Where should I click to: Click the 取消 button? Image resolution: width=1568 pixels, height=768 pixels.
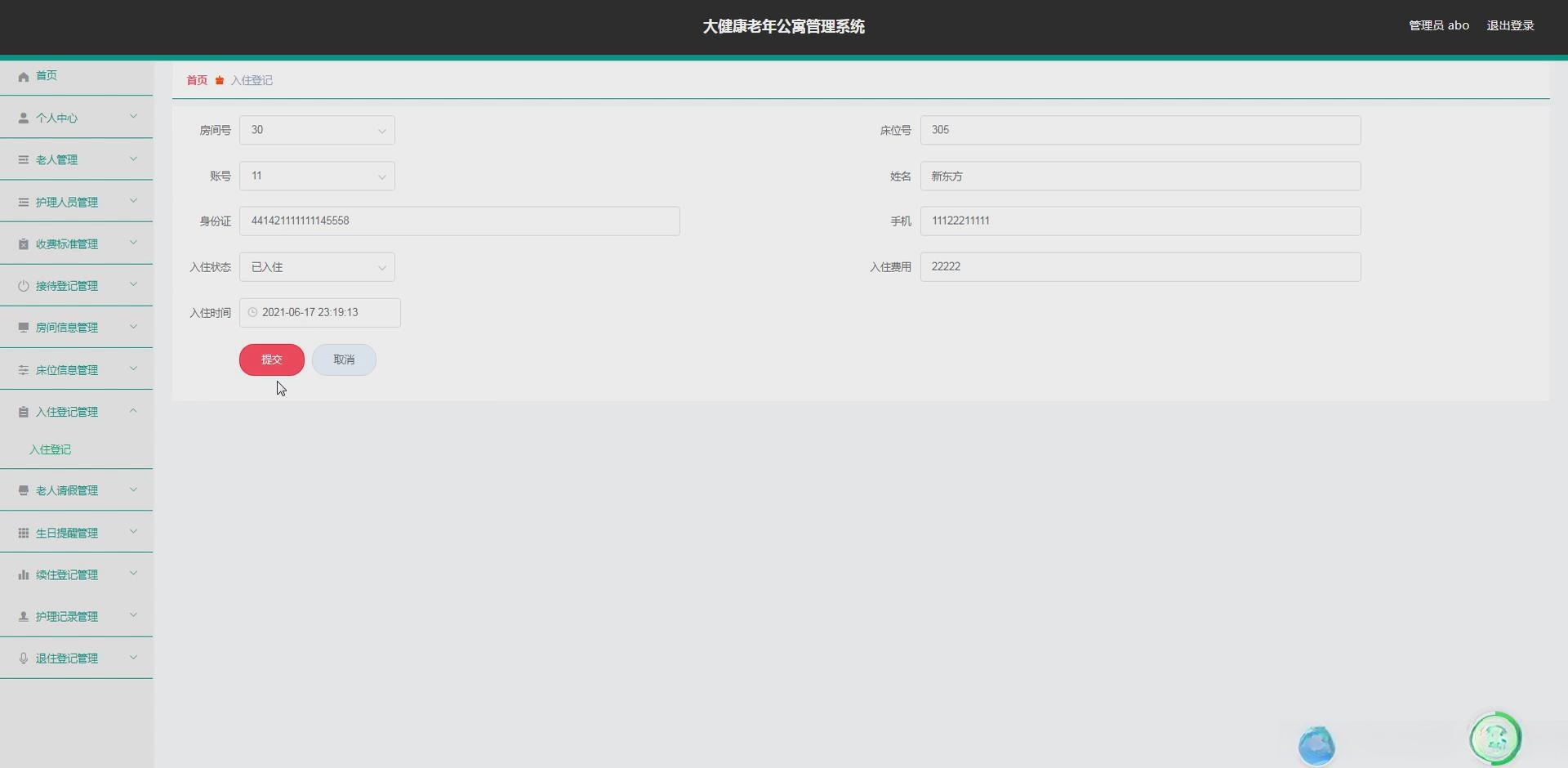coord(344,359)
